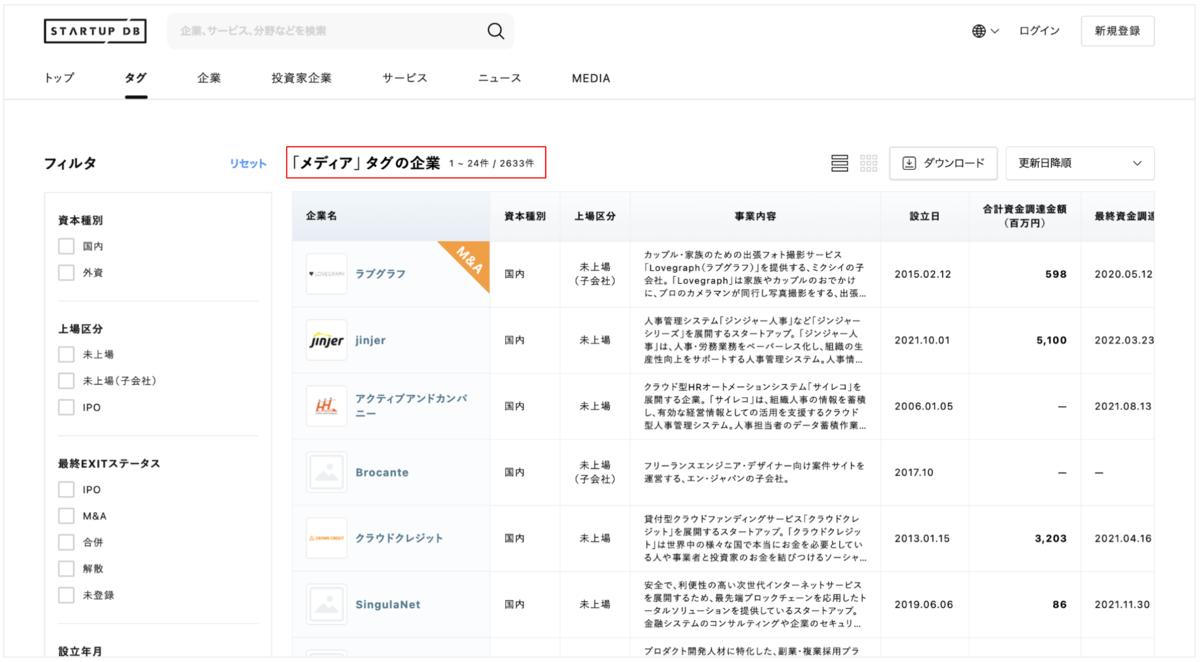This screenshot has width=1200, height=662.
Task: Open the クラウドクレジット company link
Action: pos(400,538)
